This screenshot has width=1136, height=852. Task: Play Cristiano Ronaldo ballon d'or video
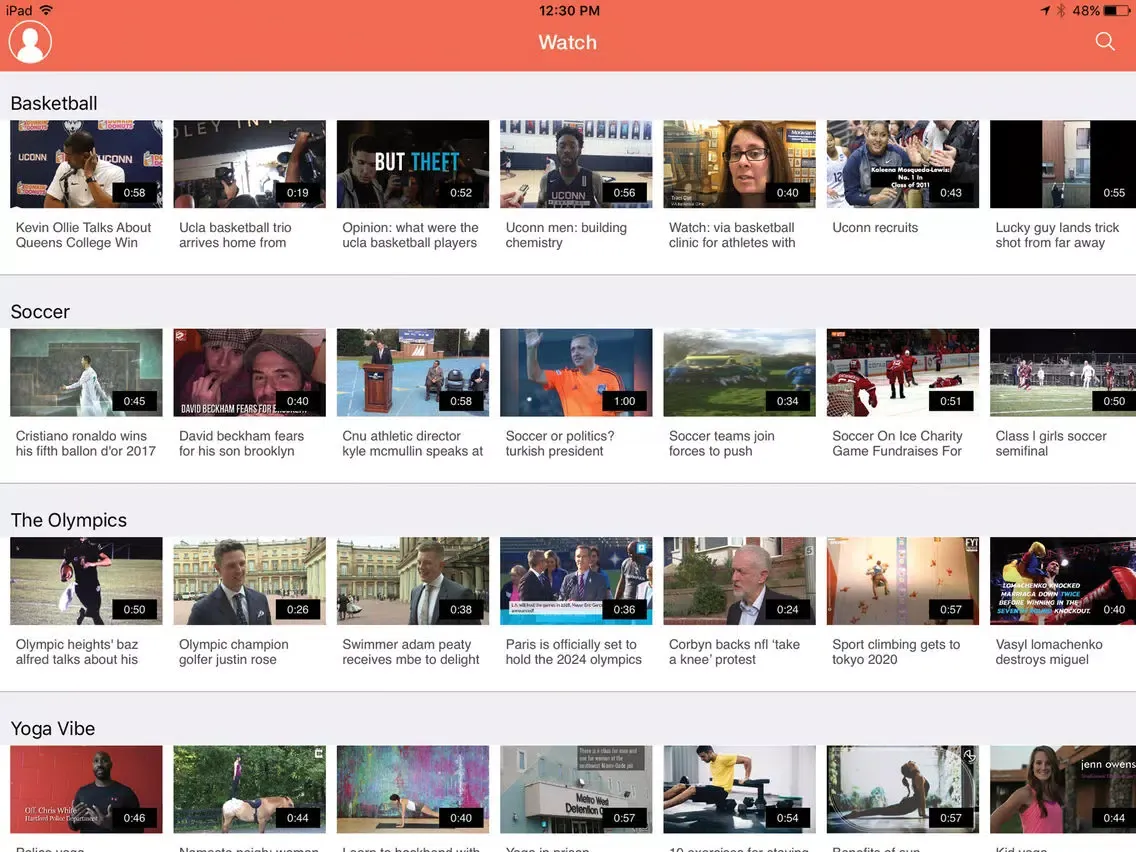tap(86, 372)
